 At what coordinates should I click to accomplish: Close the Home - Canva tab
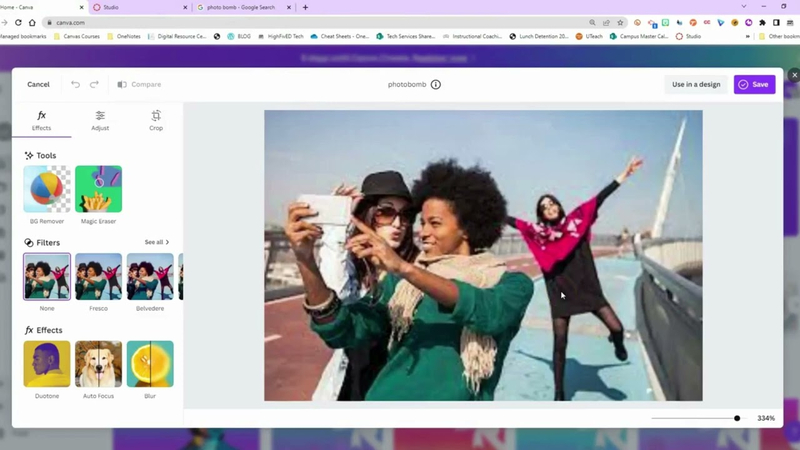click(82, 7)
